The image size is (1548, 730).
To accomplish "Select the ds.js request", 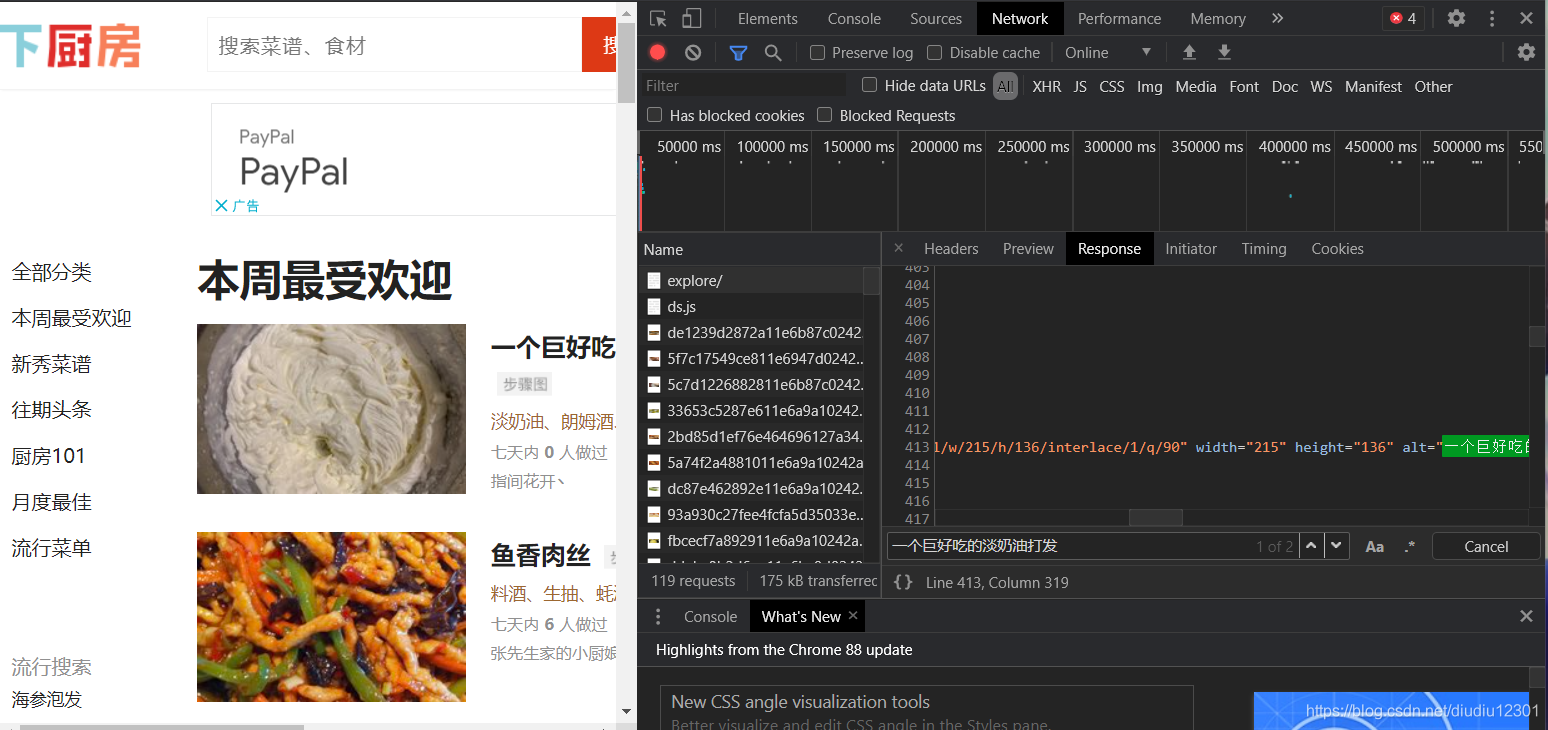I will [x=751, y=306].
